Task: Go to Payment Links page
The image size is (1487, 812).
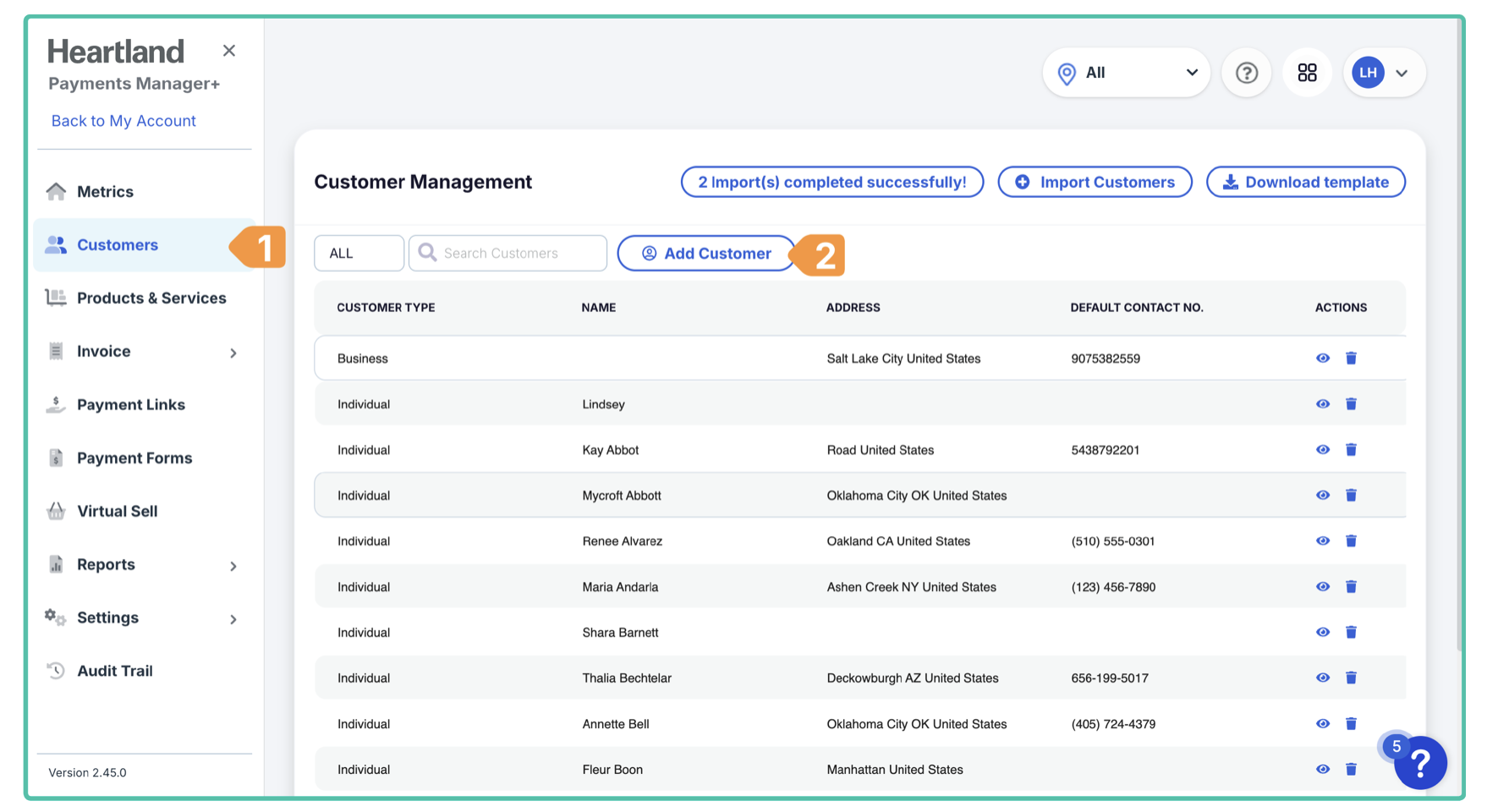Action: pyautogui.click(x=130, y=405)
